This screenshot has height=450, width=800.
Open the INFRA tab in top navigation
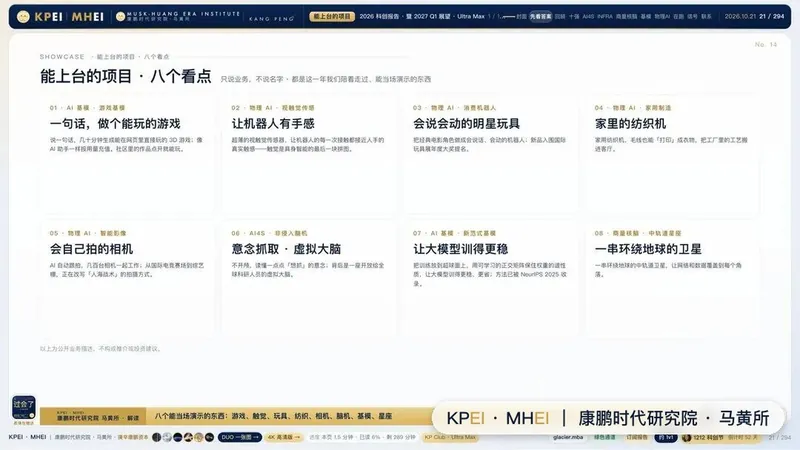[605, 16]
